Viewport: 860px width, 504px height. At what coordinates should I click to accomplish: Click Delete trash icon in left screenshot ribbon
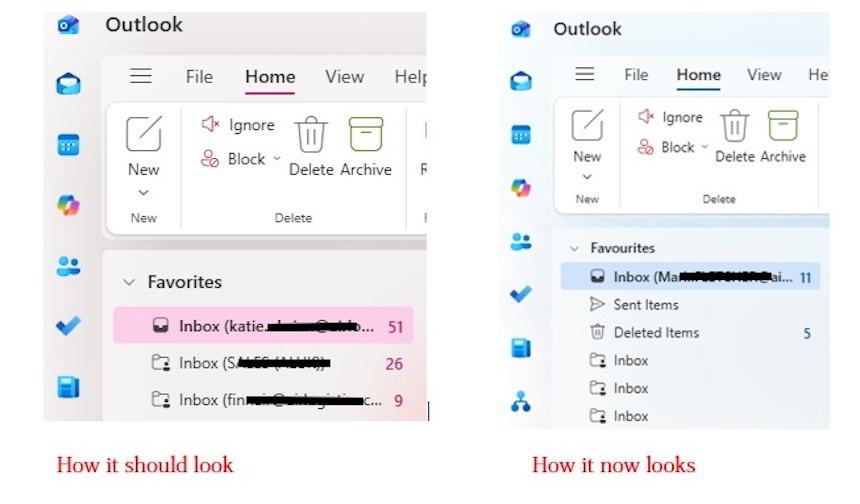click(311, 135)
